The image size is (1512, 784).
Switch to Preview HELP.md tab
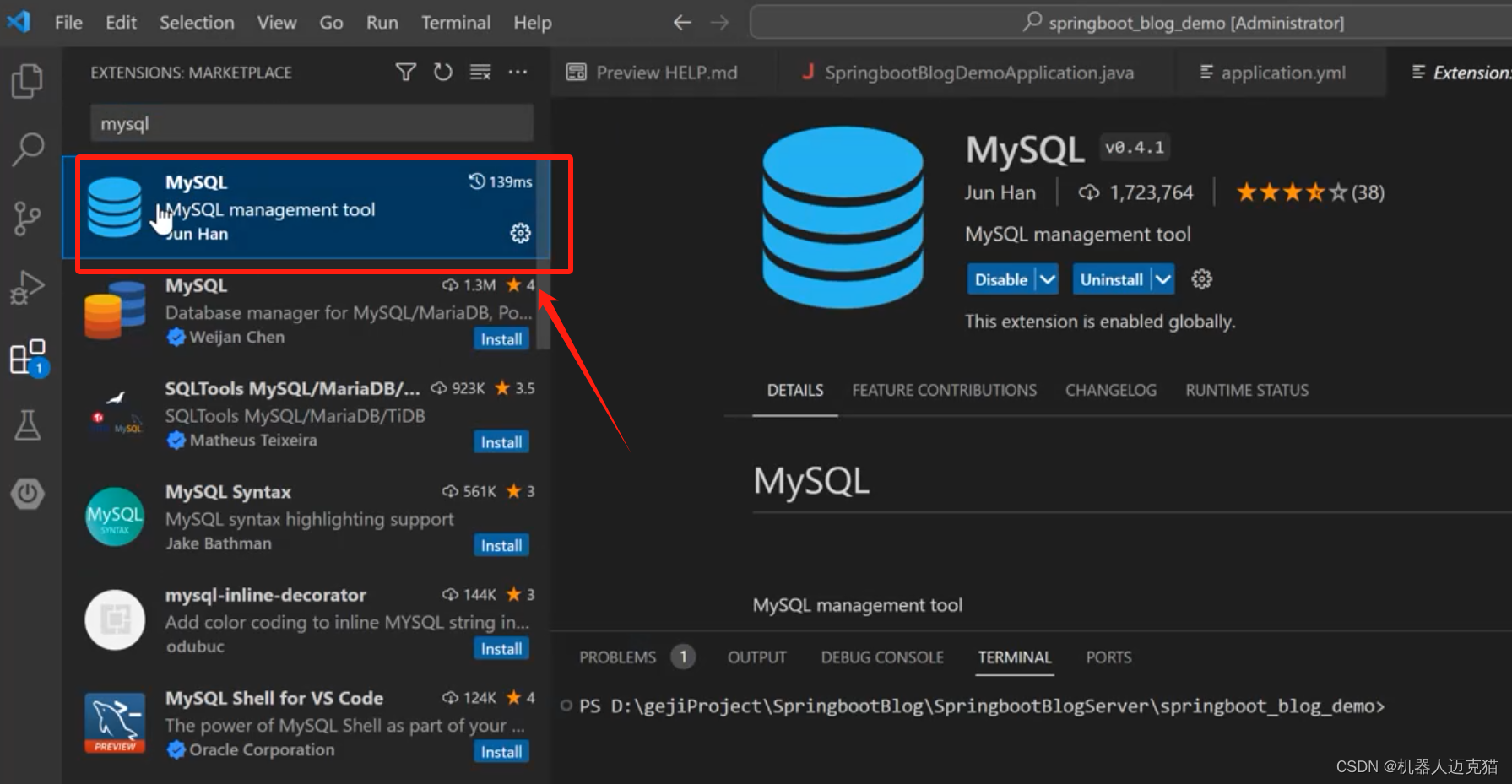pos(663,73)
